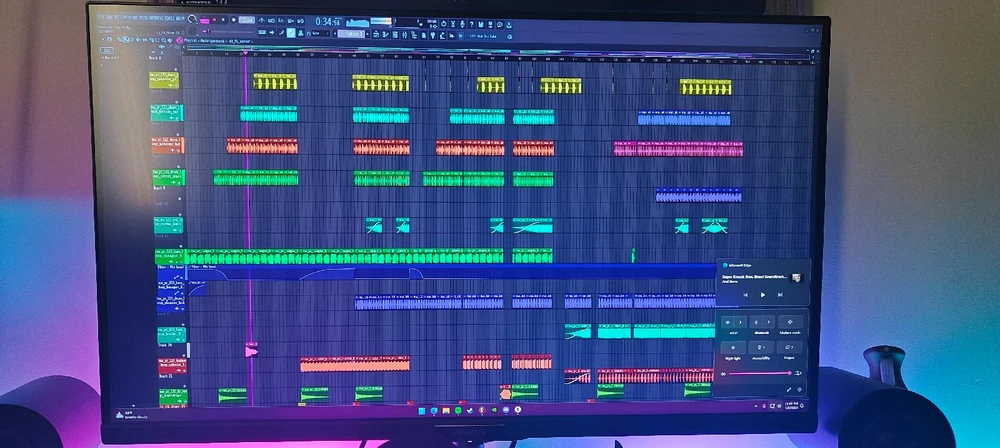Screen dimensions: 1000x448
Task: Toggle the loop recording icon
Action: (300, 20)
